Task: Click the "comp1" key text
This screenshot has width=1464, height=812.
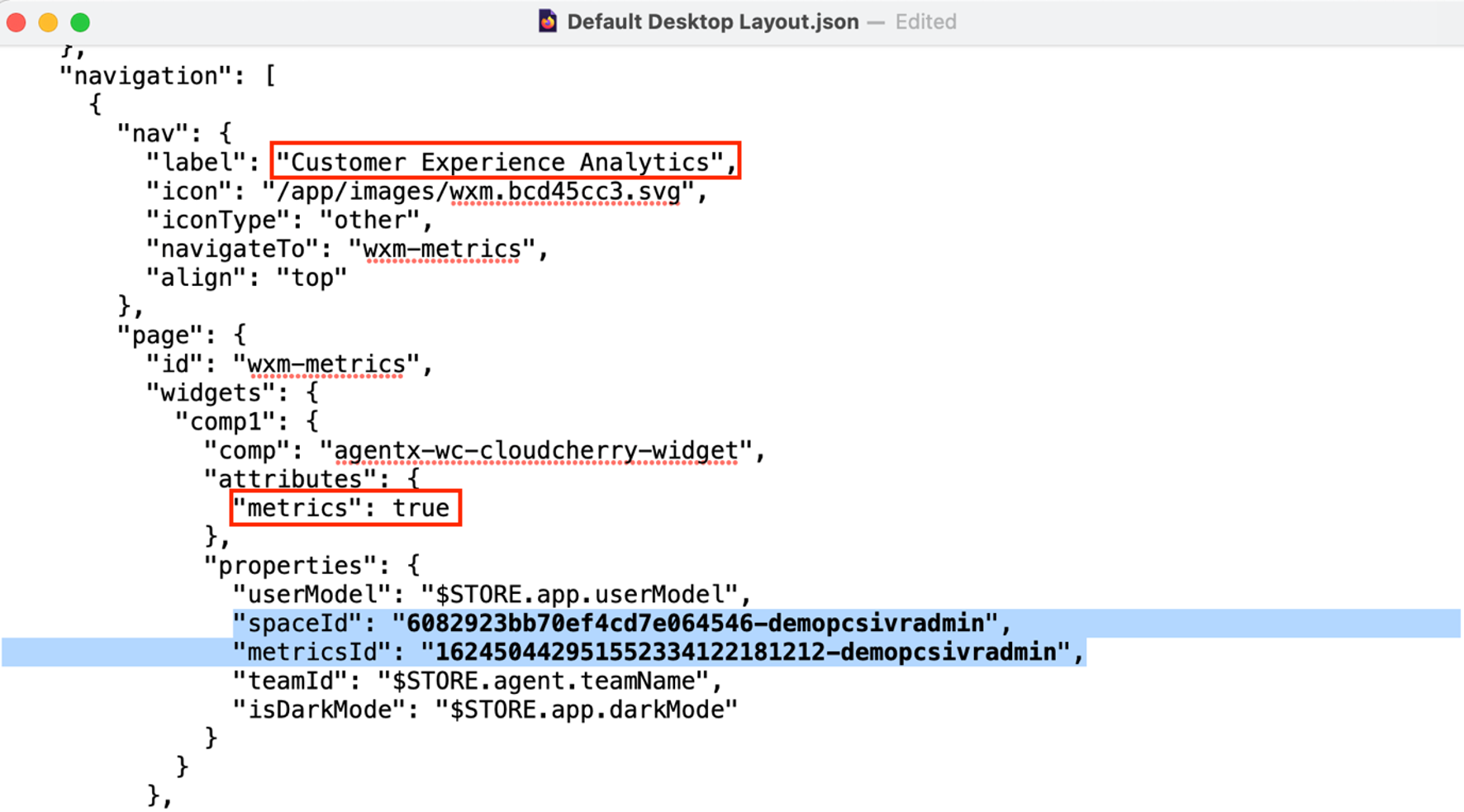Action: click(225, 421)
